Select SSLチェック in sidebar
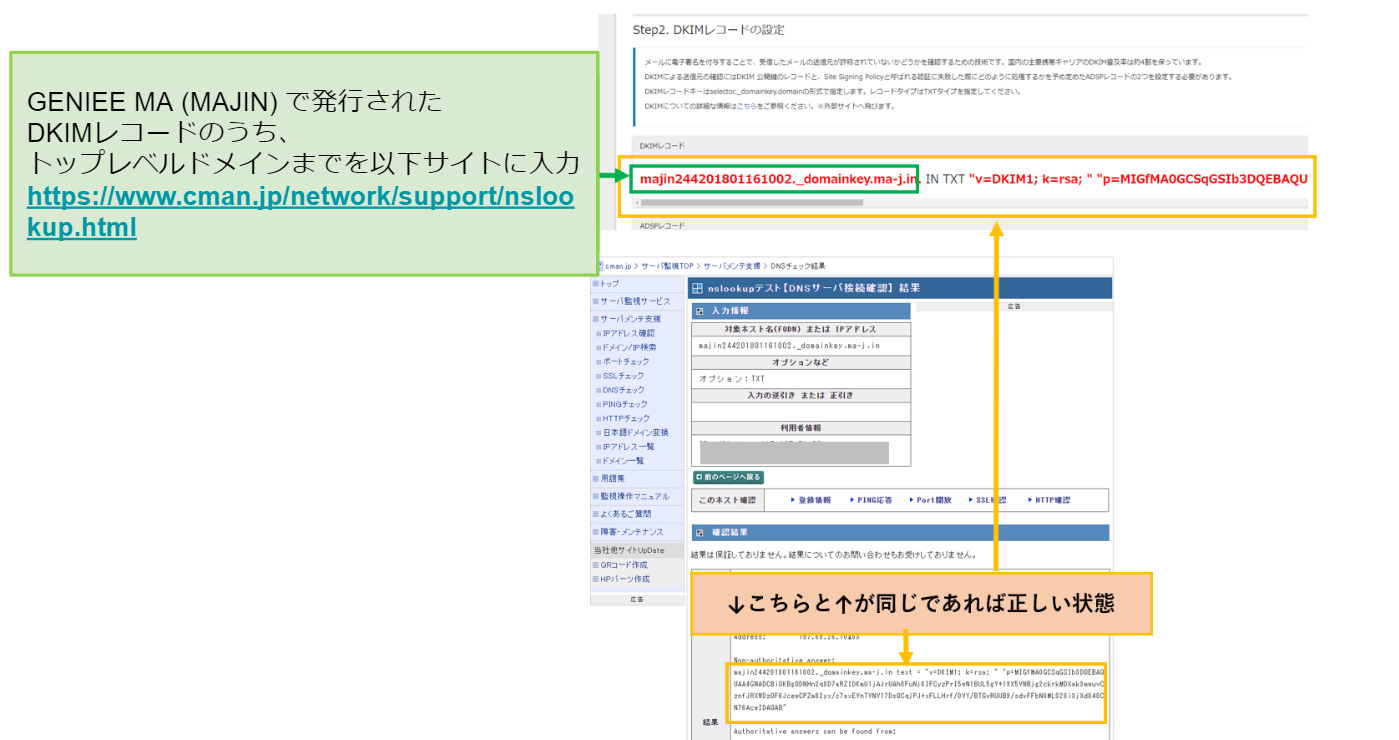Screen dimensions: 1399x740 623,375
